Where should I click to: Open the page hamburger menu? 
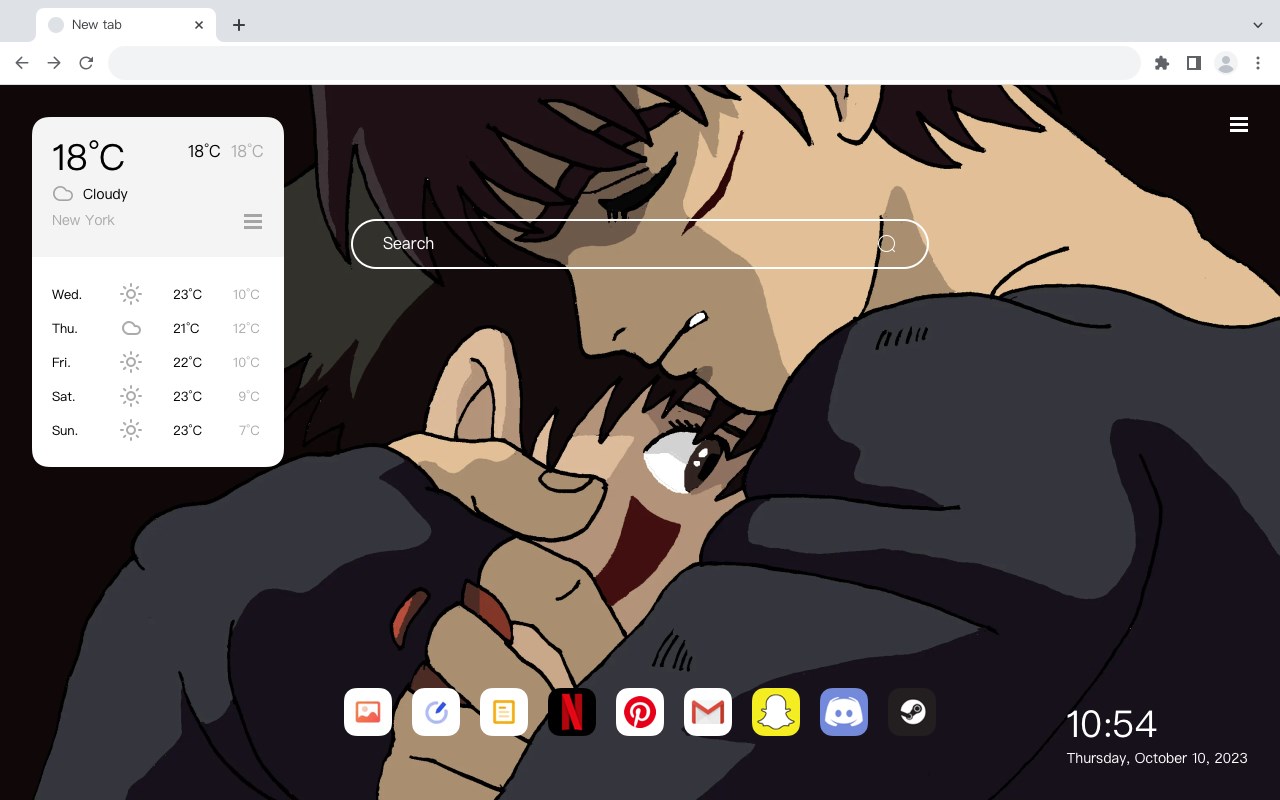[1239, 124]
